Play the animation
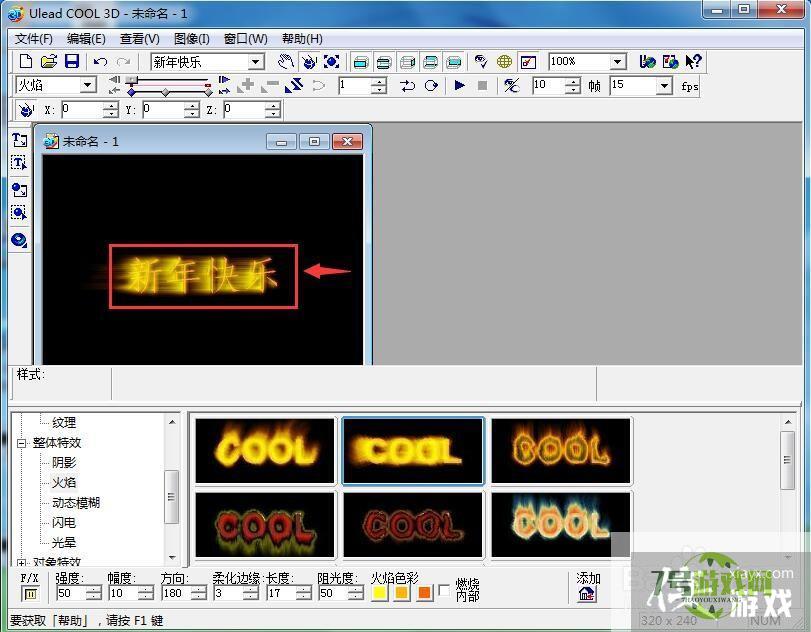This screenshot has height=632, width=811. click(459, 85)
